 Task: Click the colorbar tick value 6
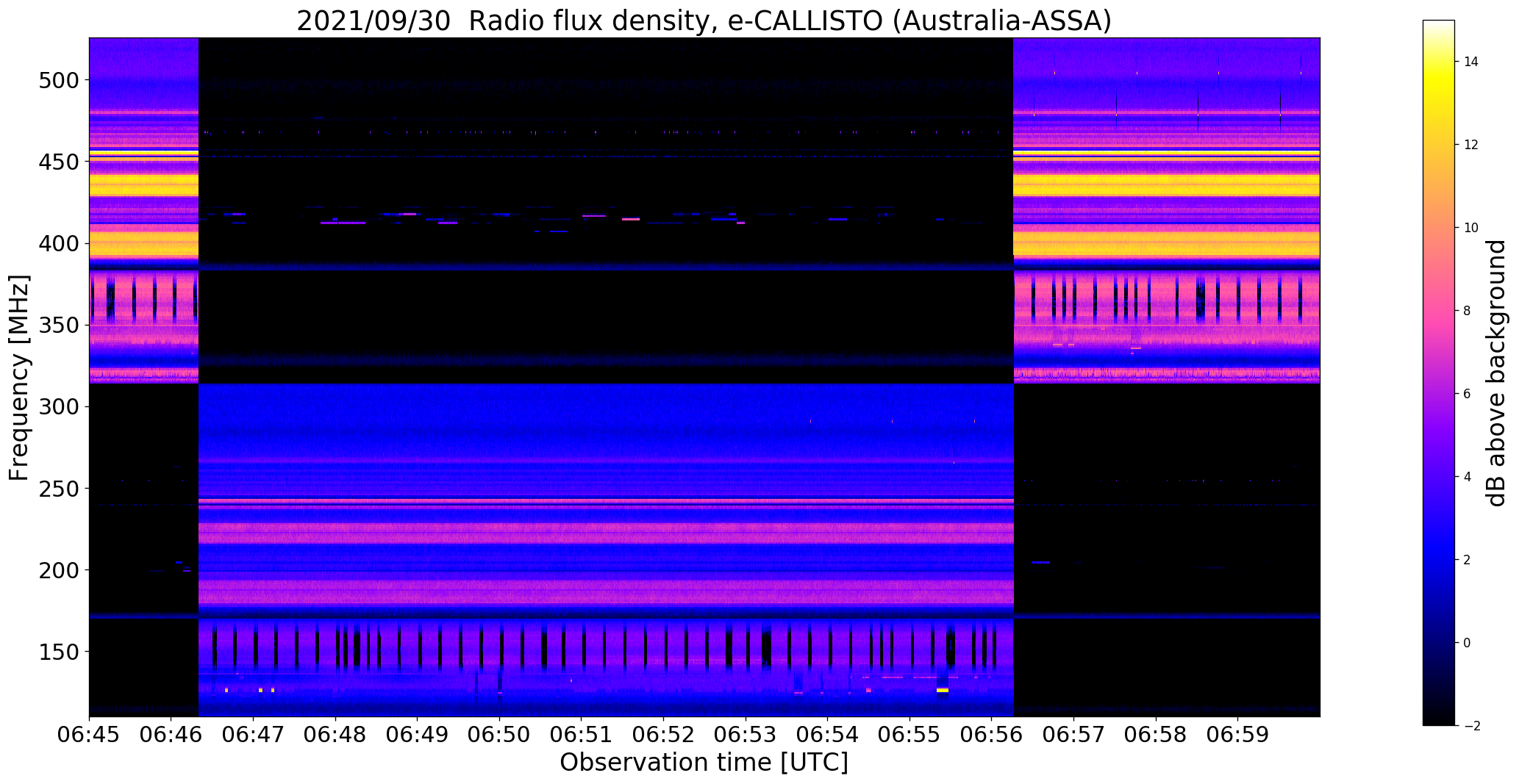click(1468, 394)
